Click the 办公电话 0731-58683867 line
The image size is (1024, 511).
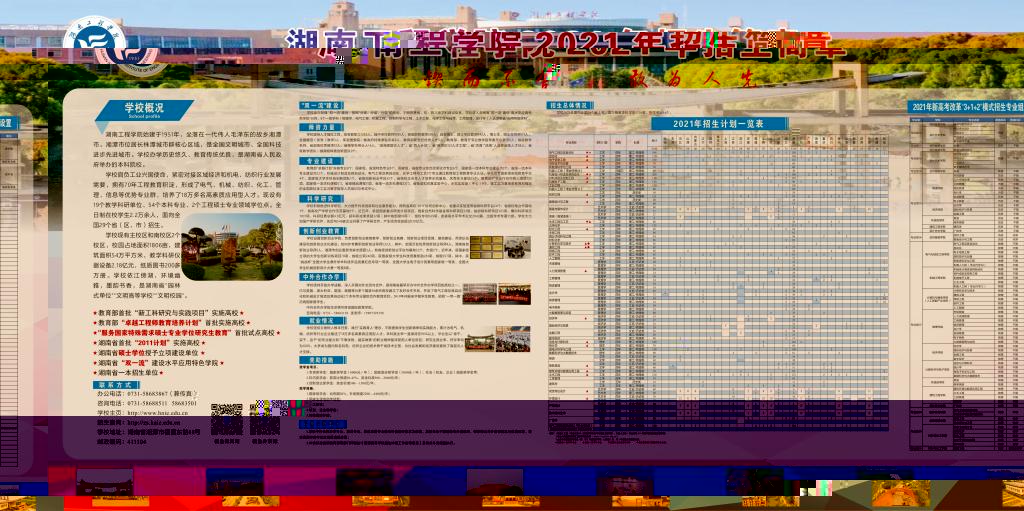147,395
